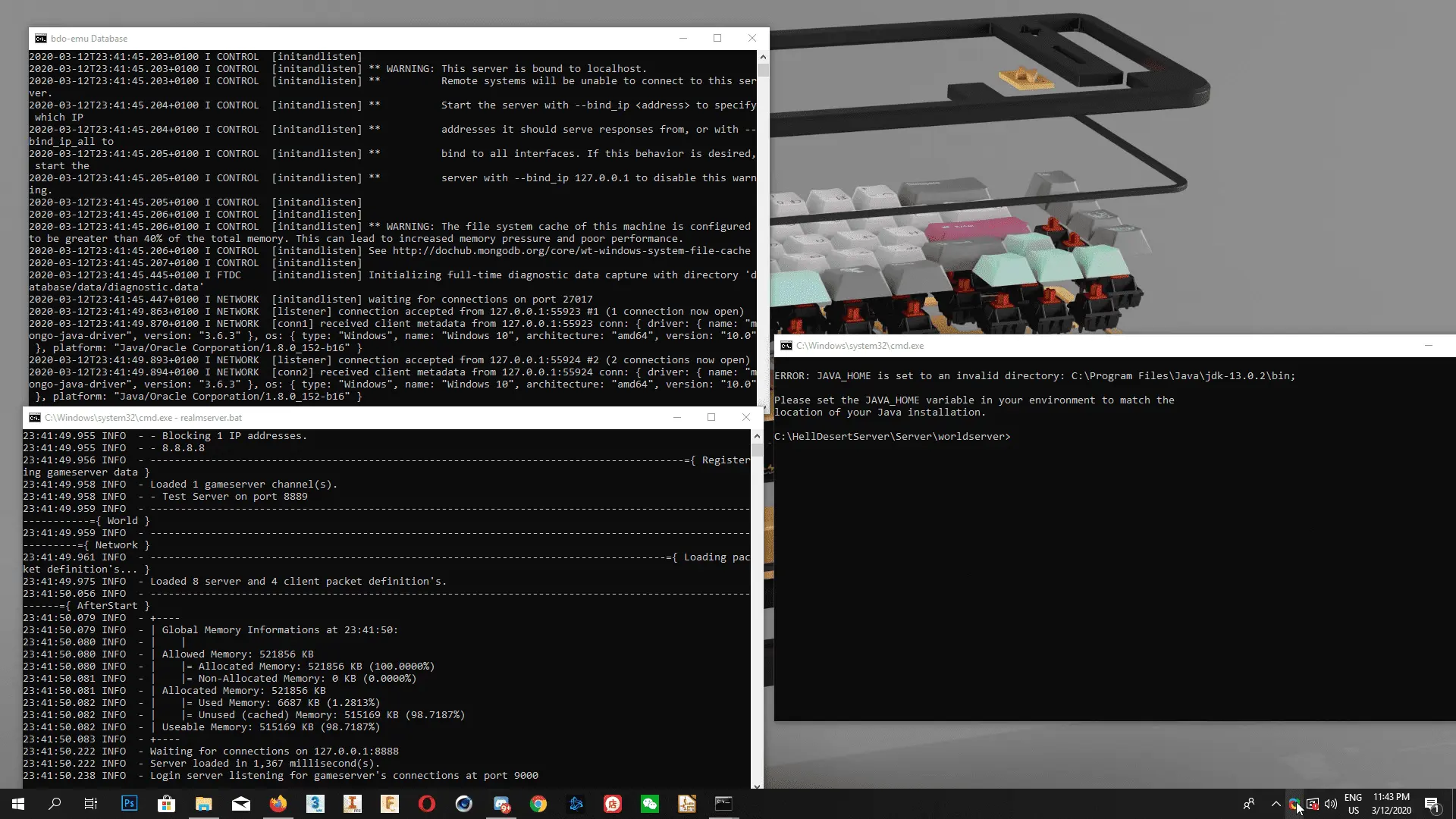Launch Photoshop from the taskbar

click(129, 804)
